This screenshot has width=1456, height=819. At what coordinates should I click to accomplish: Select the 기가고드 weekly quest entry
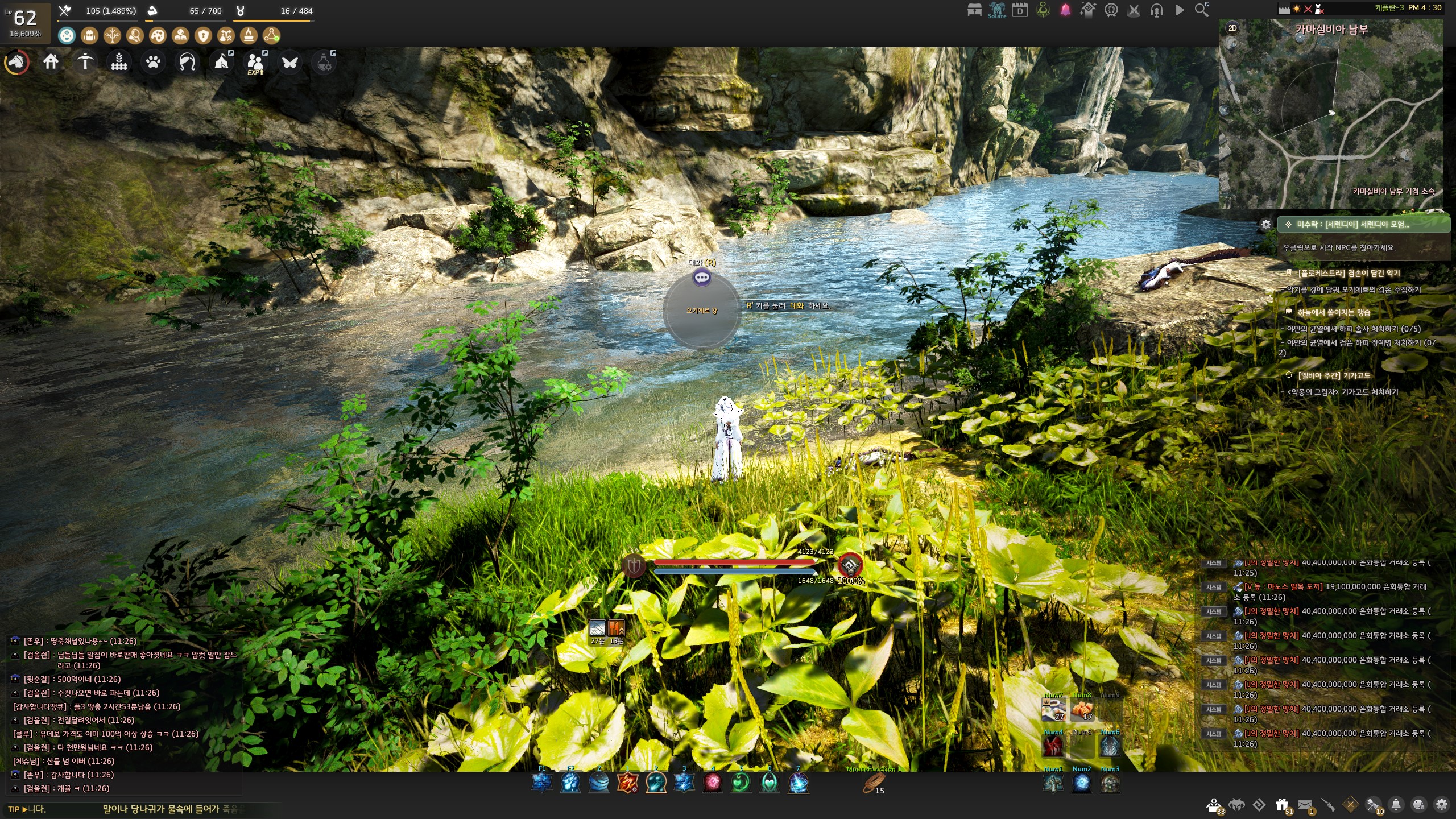1334,375
